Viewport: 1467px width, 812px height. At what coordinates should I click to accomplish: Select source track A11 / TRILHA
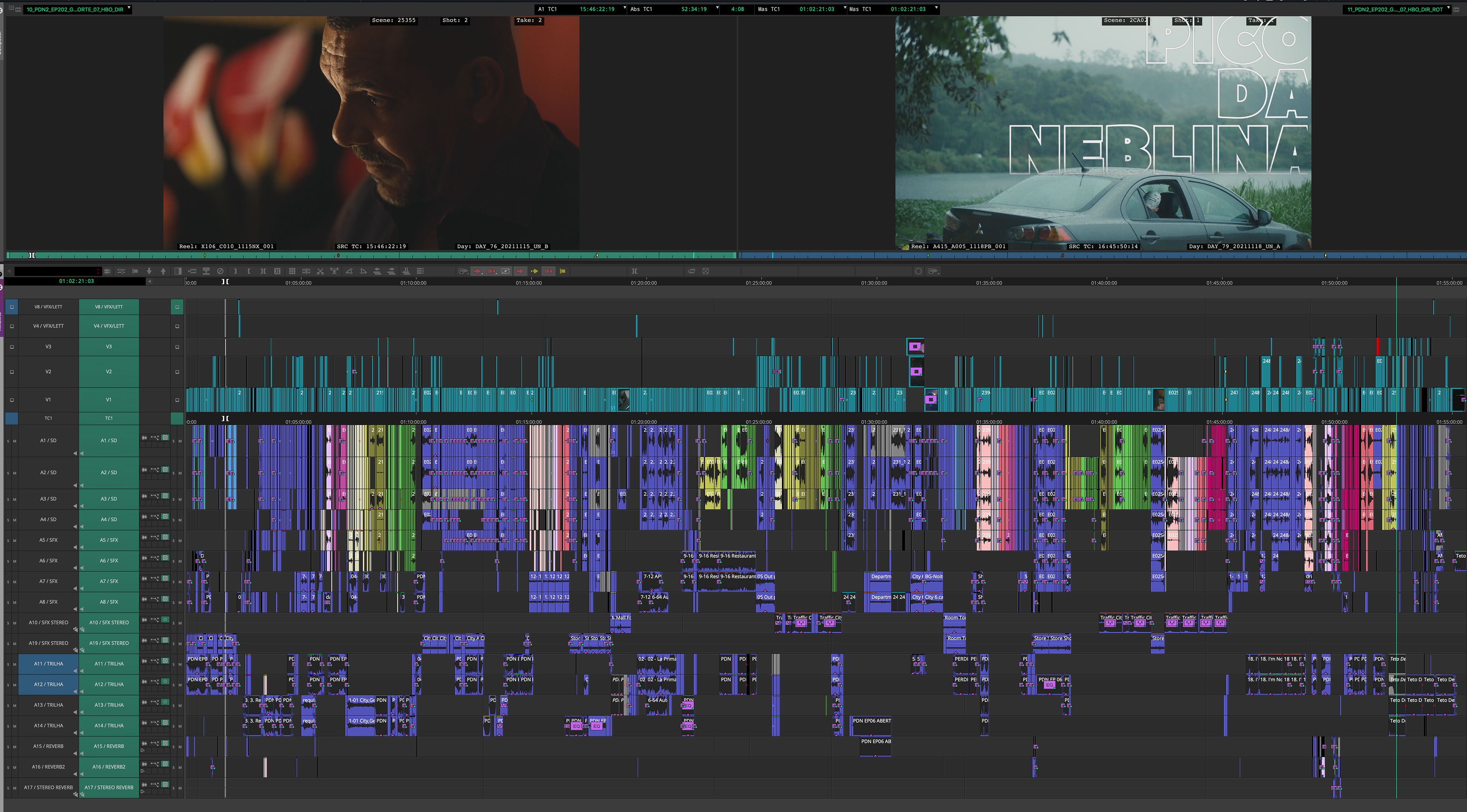click(49, 663)
